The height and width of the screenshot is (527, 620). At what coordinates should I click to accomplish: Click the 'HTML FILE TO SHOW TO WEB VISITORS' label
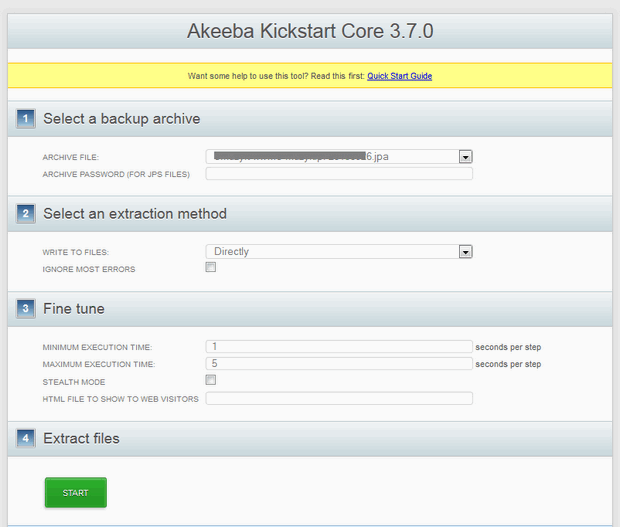pyautogui.click(x=121, y=399)
